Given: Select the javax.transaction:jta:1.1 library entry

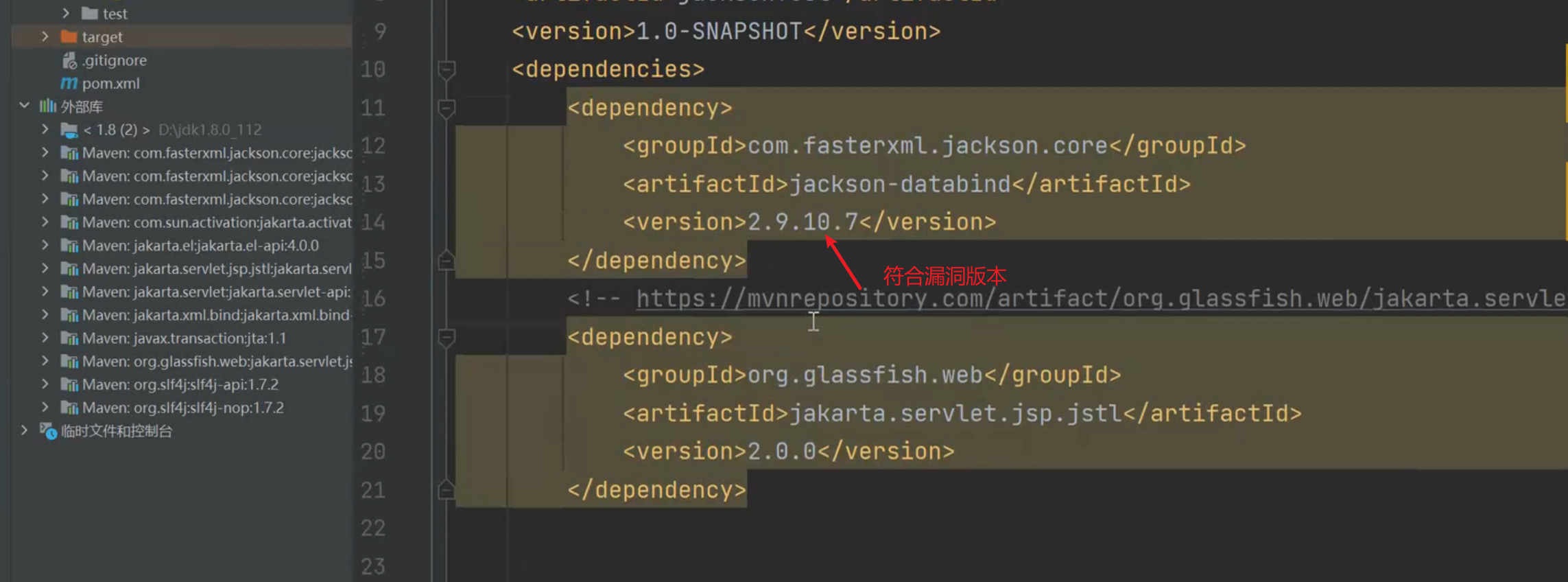Looking at the screenshot, I should (209, 338).
